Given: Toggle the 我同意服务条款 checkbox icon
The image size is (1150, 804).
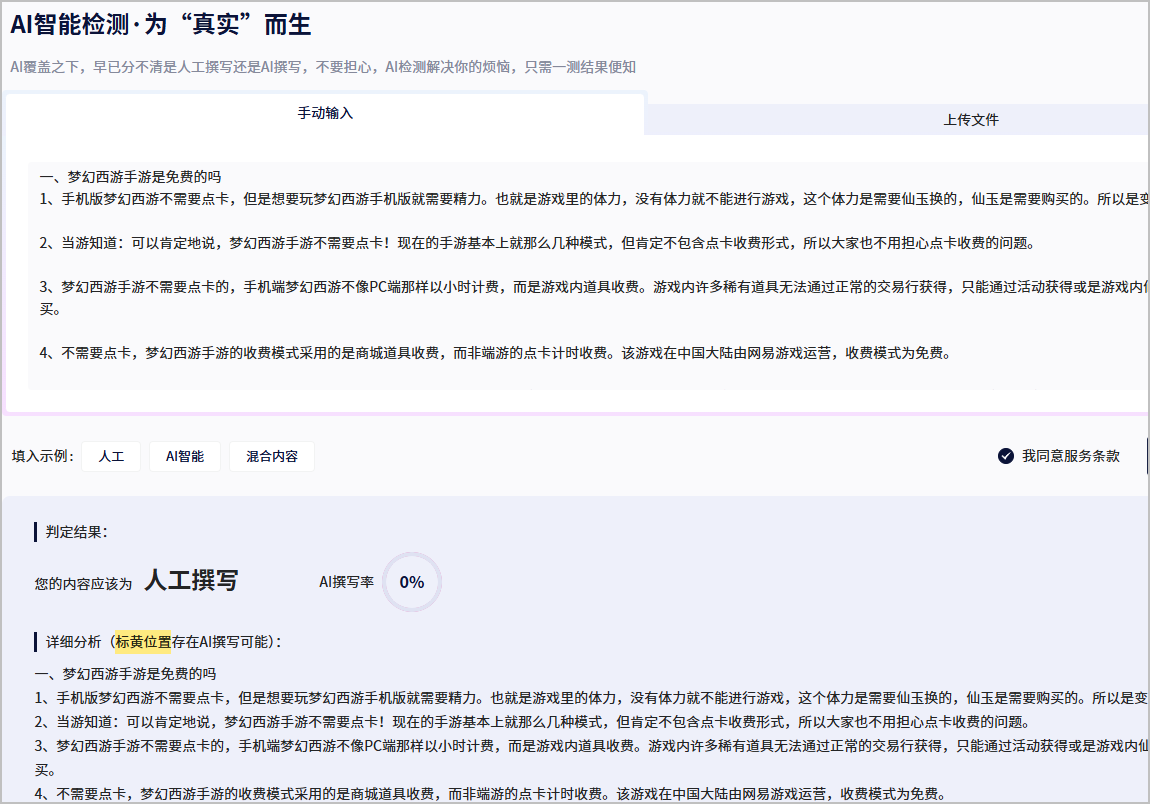Looking at the screenshot, I should coord(1006,456).
